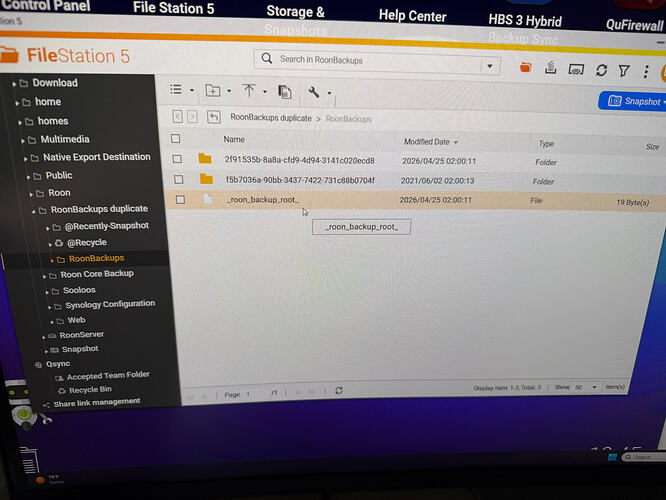This screenshot has width=666, height=500.
Task: Click the Snapshot button
Action: 634,101
